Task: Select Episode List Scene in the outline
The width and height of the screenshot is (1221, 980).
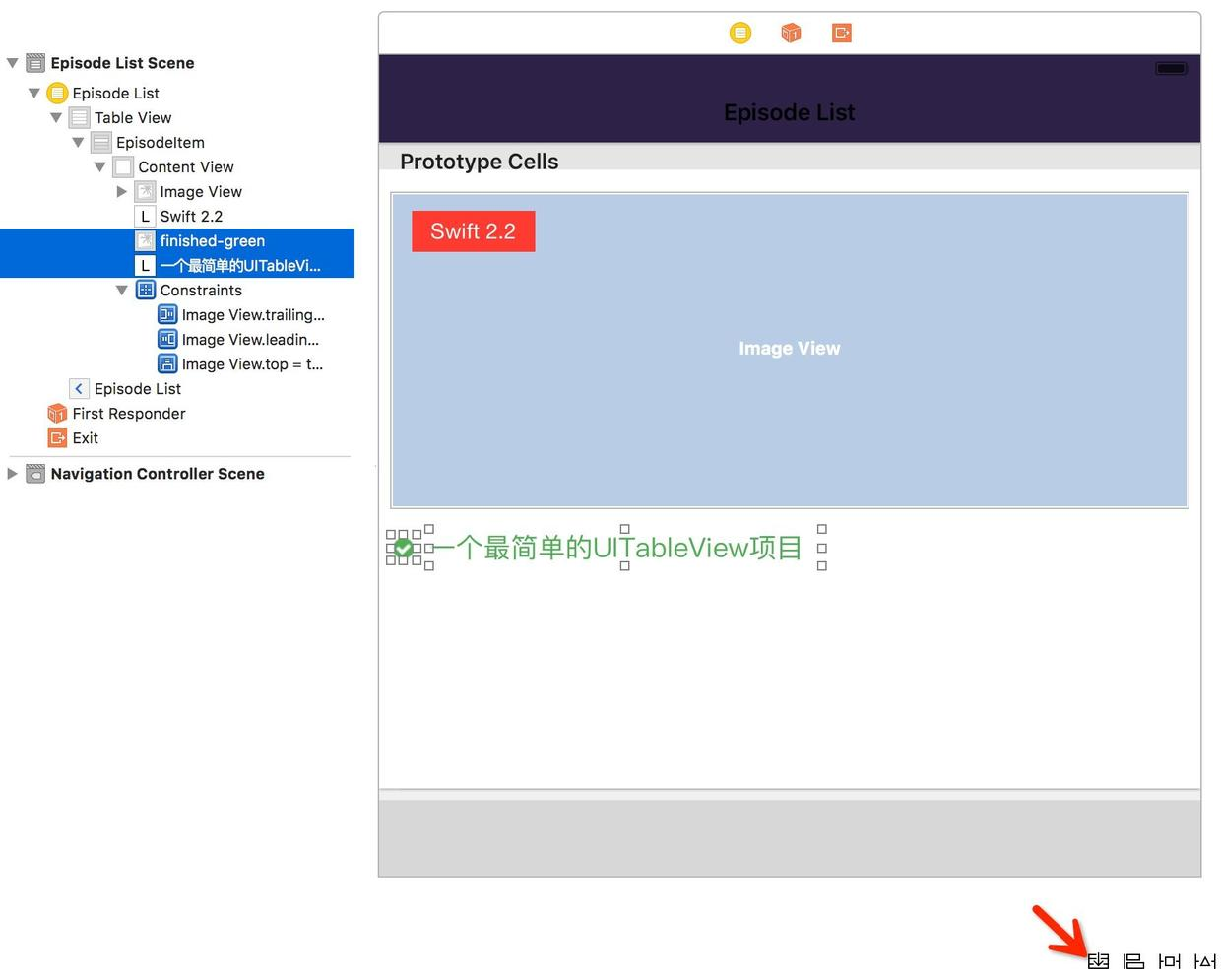Action: pyautogui.click(x=122, y=63)
